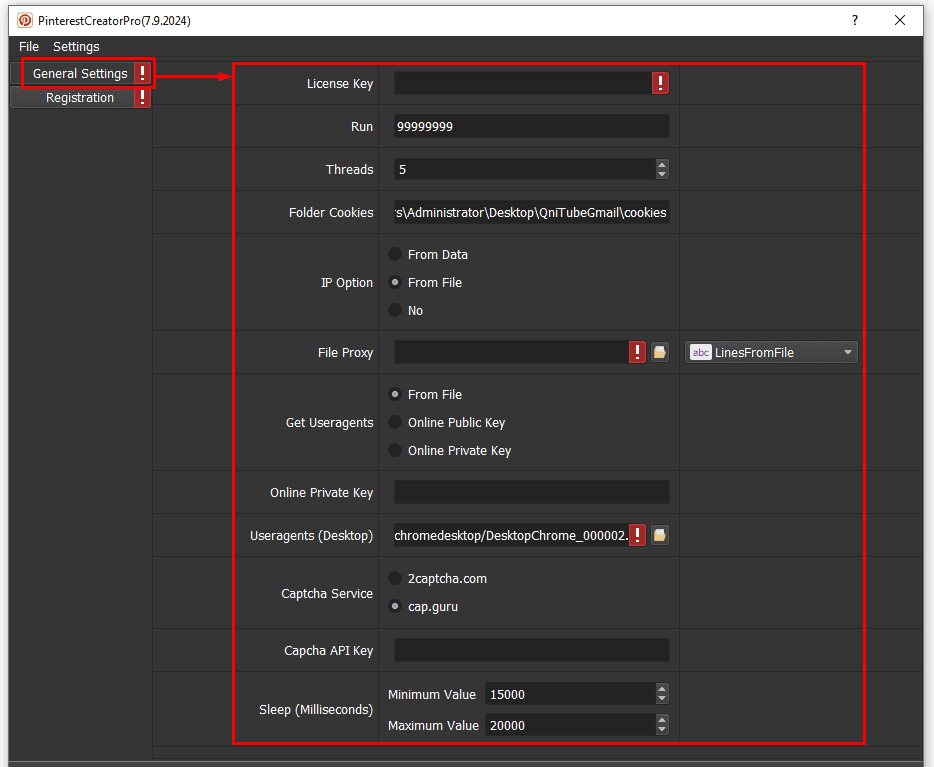Increase Sleep Maximum Value with up arrow
Screen dimensions: 934x767
tap(662, 720)
